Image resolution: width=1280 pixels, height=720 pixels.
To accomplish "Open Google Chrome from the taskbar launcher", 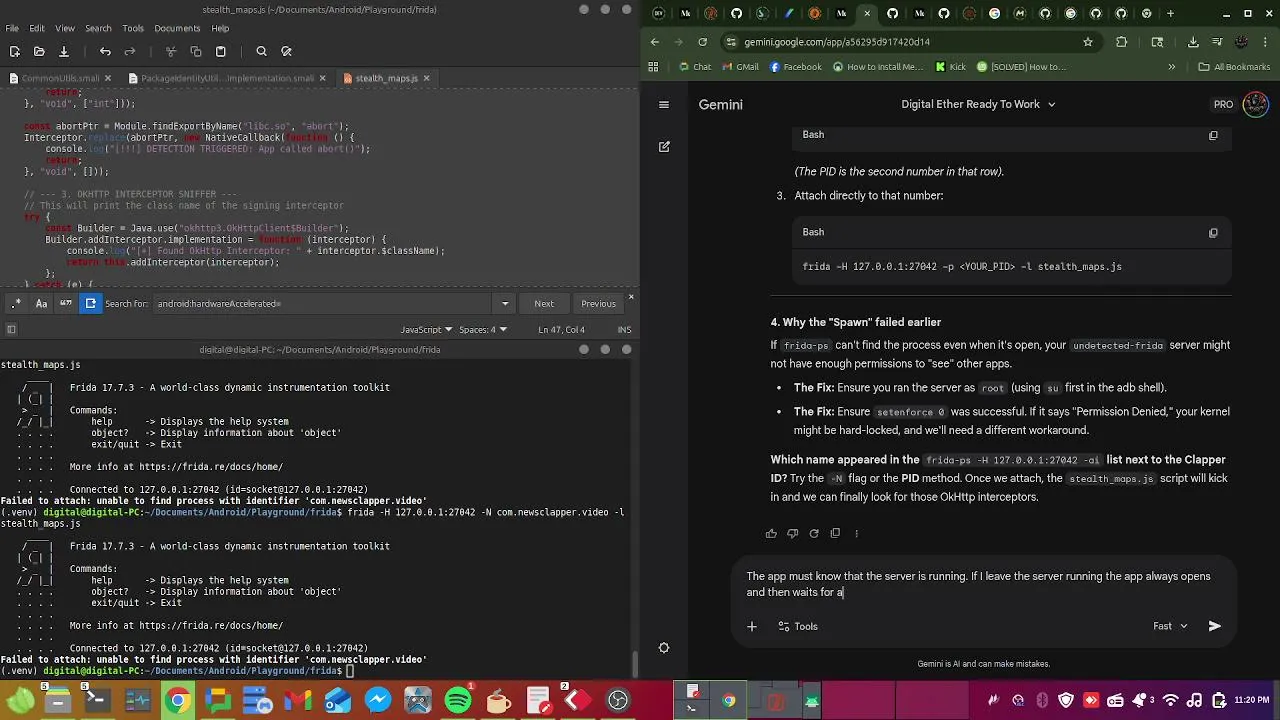I will 177,700.
